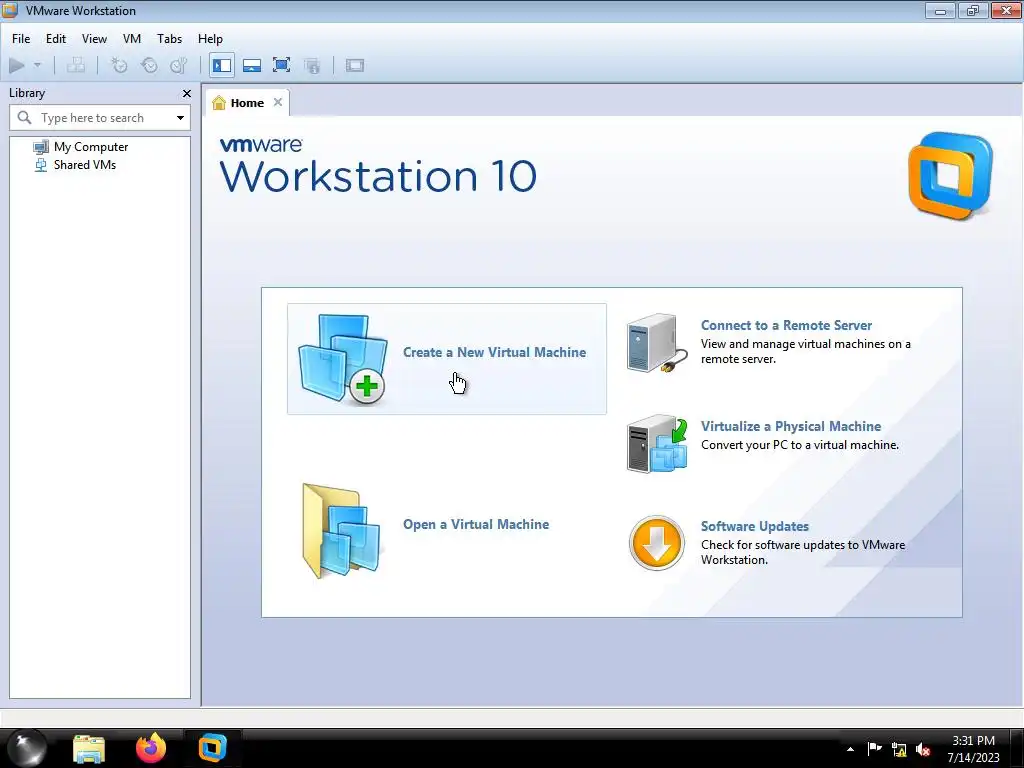This screenshot has height=768, width=1024.
Task: Click the muted volume tray icon
Action: pyautogui.click(x=923, y=750)
